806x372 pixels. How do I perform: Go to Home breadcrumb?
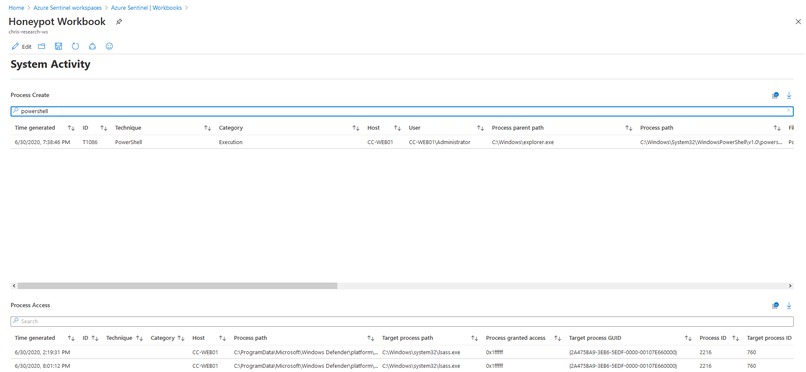point(16,8)
